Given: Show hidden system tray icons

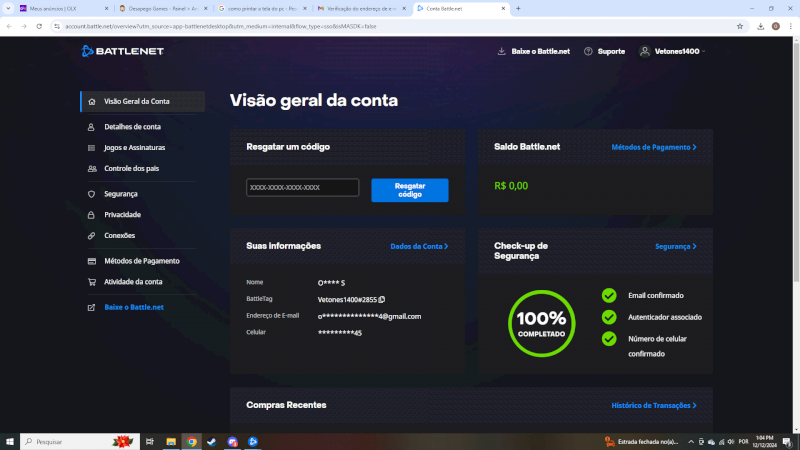Looking at the screenshot, I should 691,442.
